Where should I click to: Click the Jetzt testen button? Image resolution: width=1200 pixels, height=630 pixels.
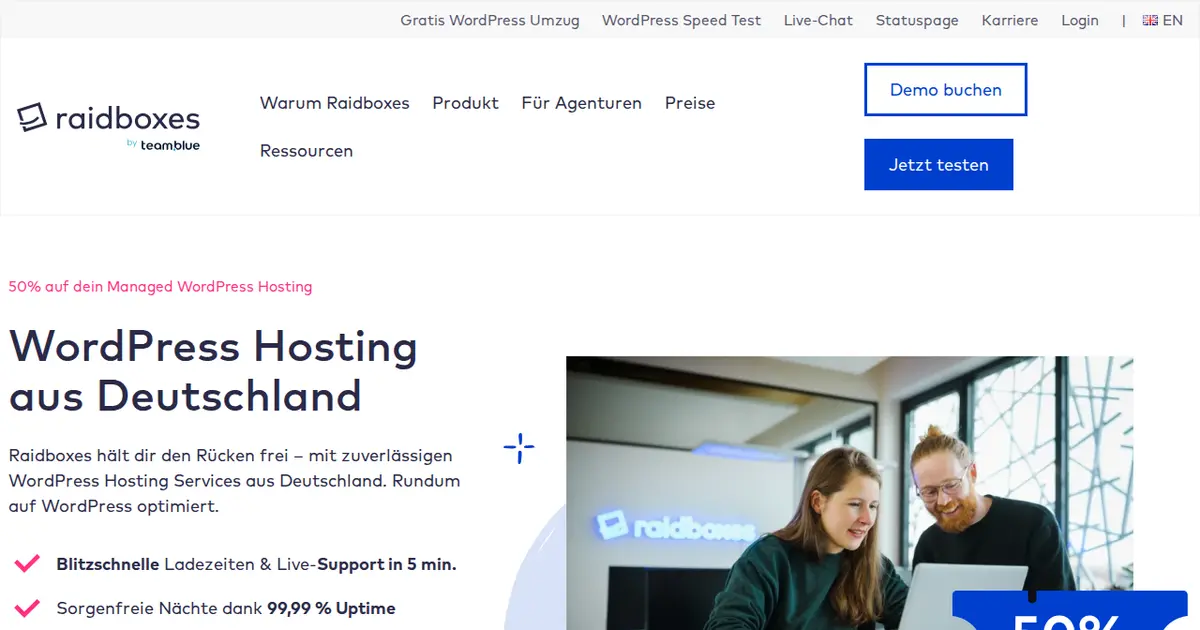click(x=939, y=165)
